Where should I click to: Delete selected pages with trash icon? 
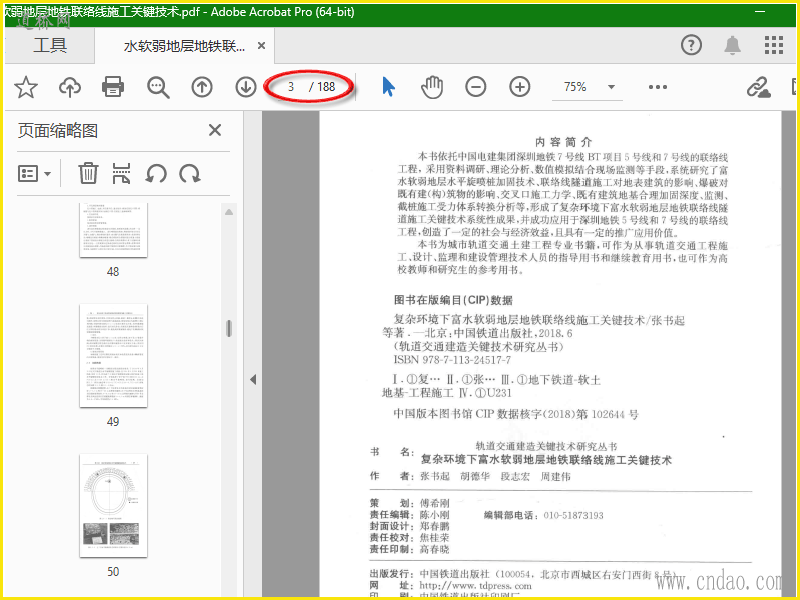[88, 173]
